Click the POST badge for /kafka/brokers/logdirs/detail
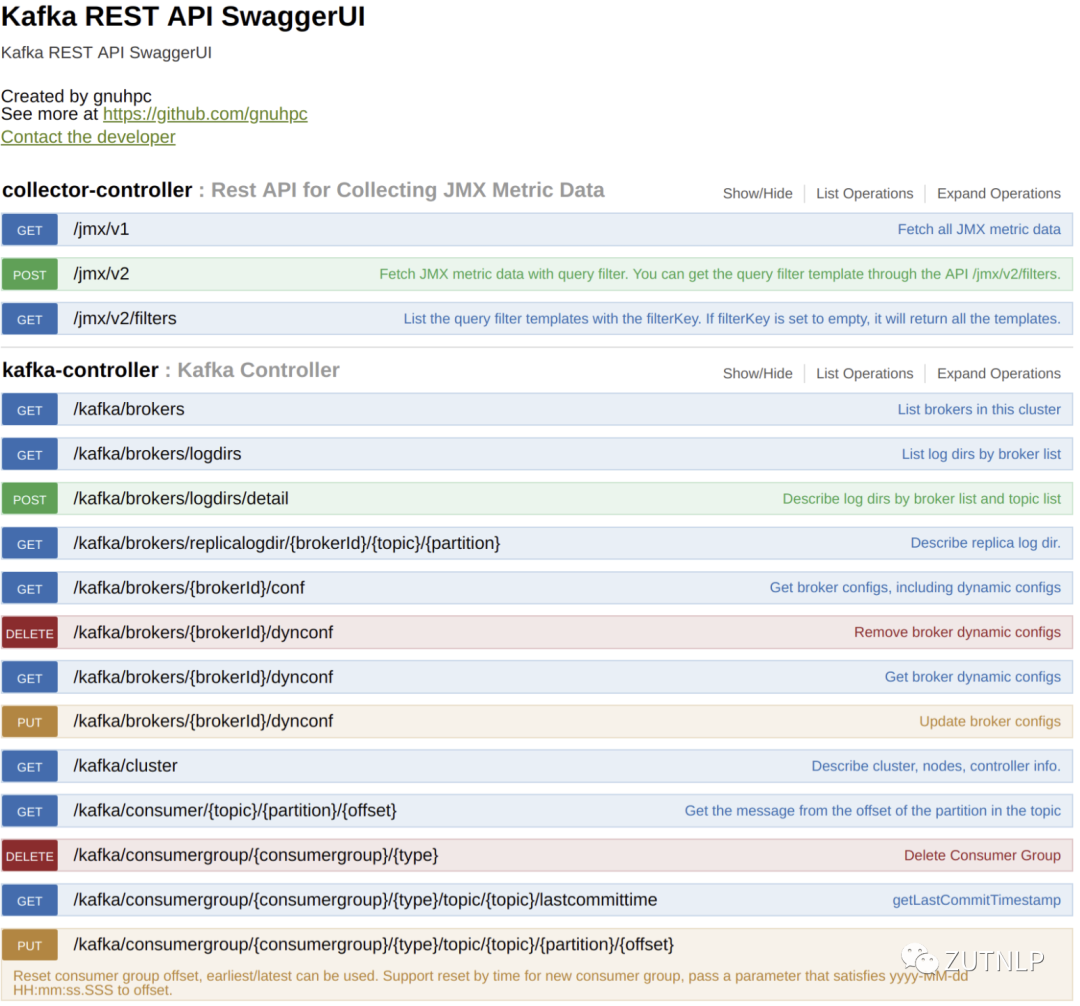The image size is (1080, 1006). 30,499
